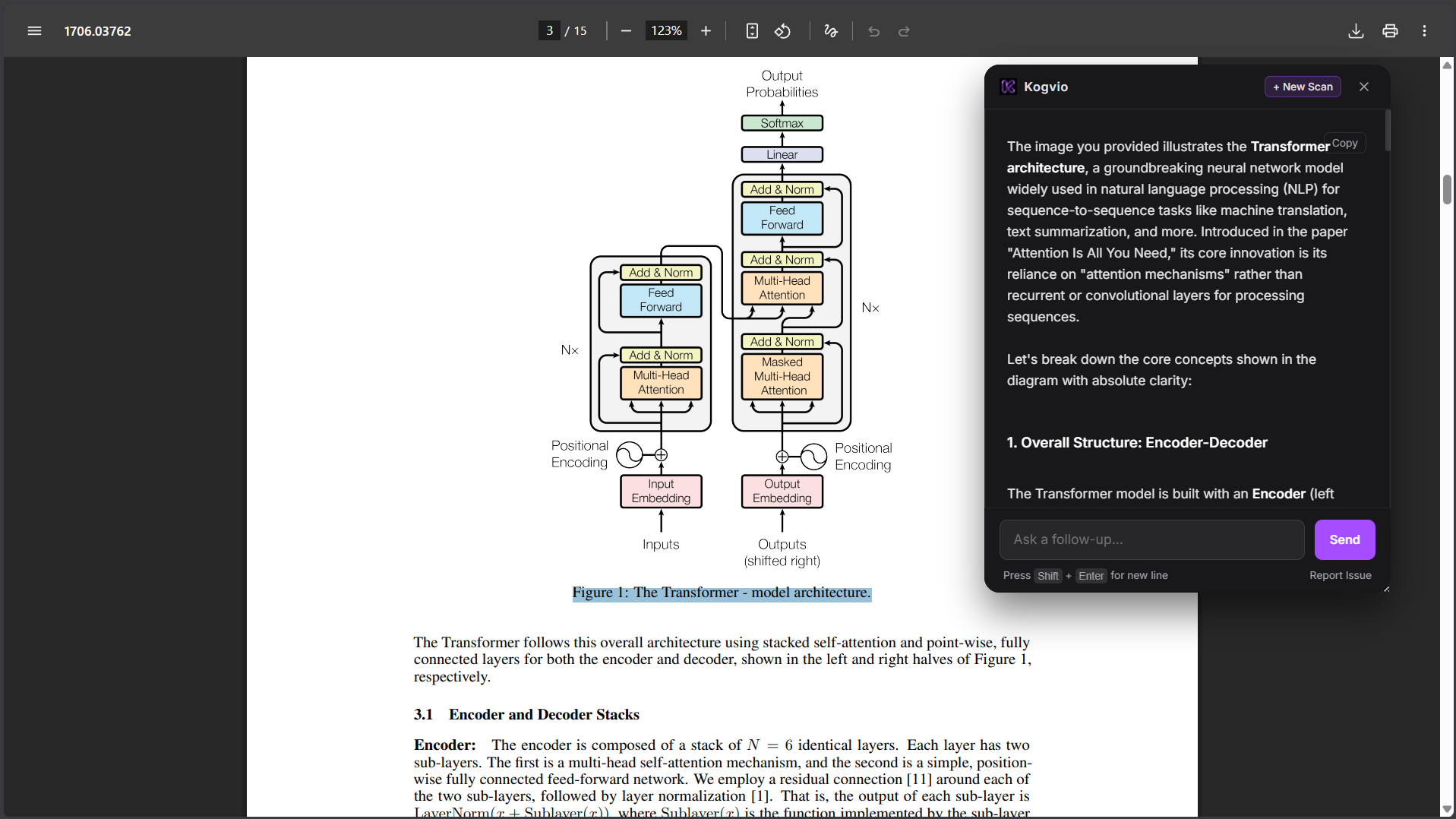This screenshot has height=819, width=1456.
Task: Click the Kogvio panel title text
Action: coord(1045,87)
